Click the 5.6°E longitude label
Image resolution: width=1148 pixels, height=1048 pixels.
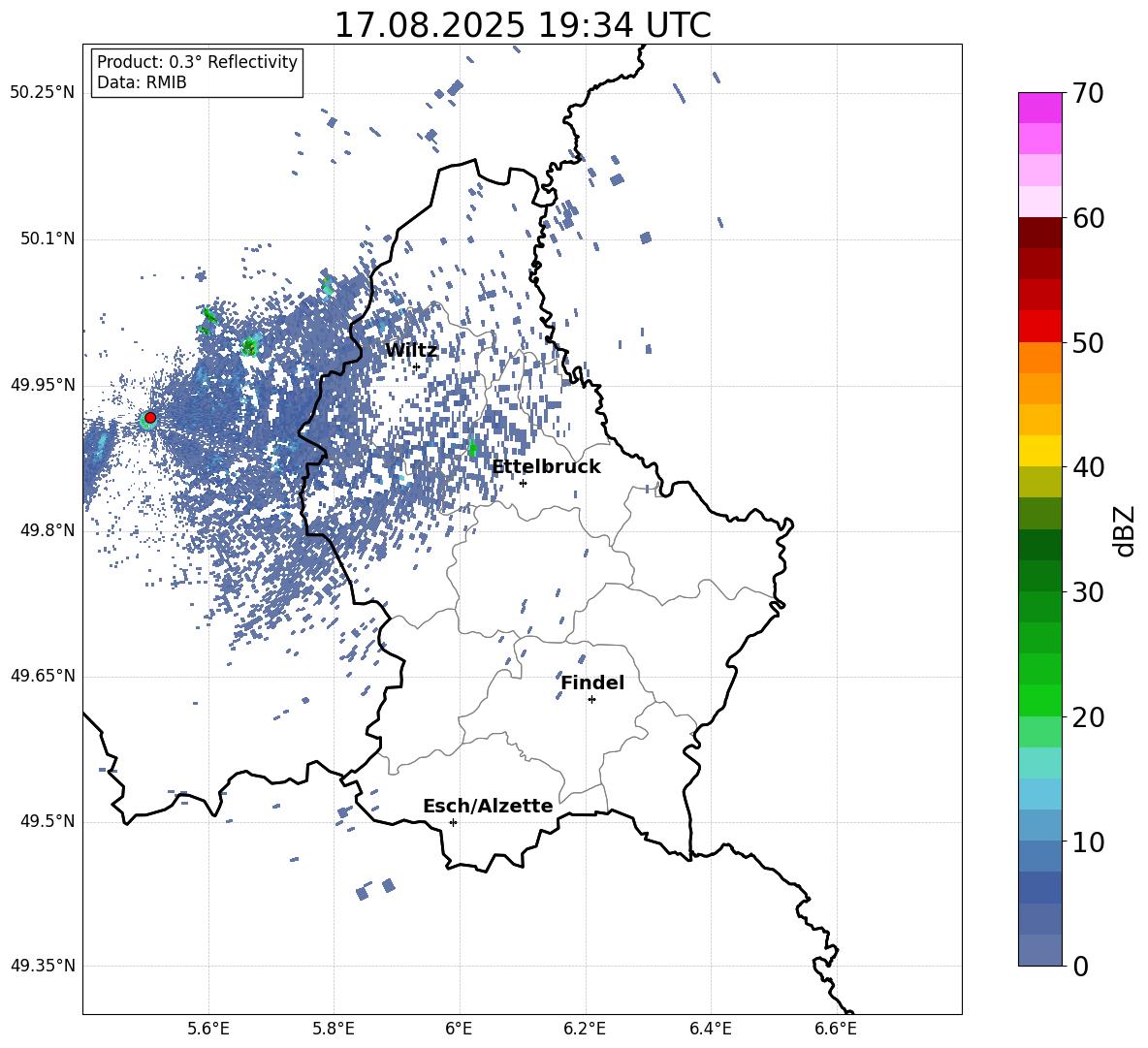point(207,1030)
